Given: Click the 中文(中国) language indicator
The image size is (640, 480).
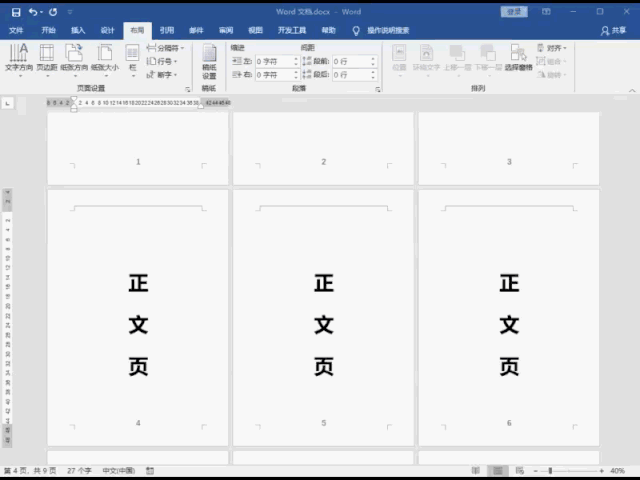Looking at the screenshot, I should point(118,471).
